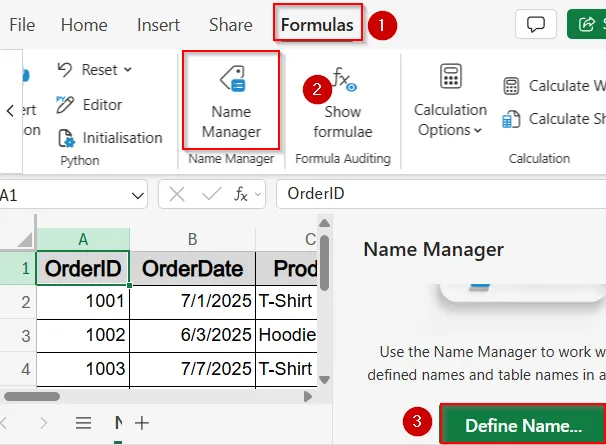Viewport: 606px width, 445px height.
Task: Select column A header
Action: (x=83, y=240)
